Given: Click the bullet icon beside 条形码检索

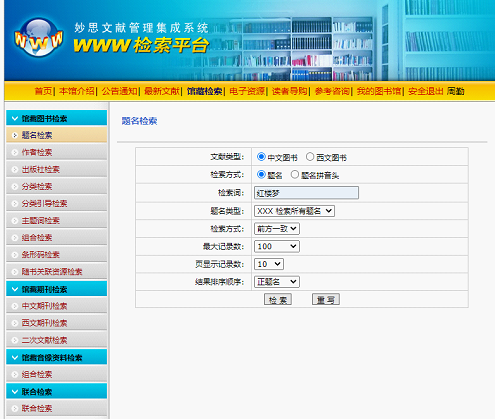Looking at the screenshot, I should click(15, 255).
